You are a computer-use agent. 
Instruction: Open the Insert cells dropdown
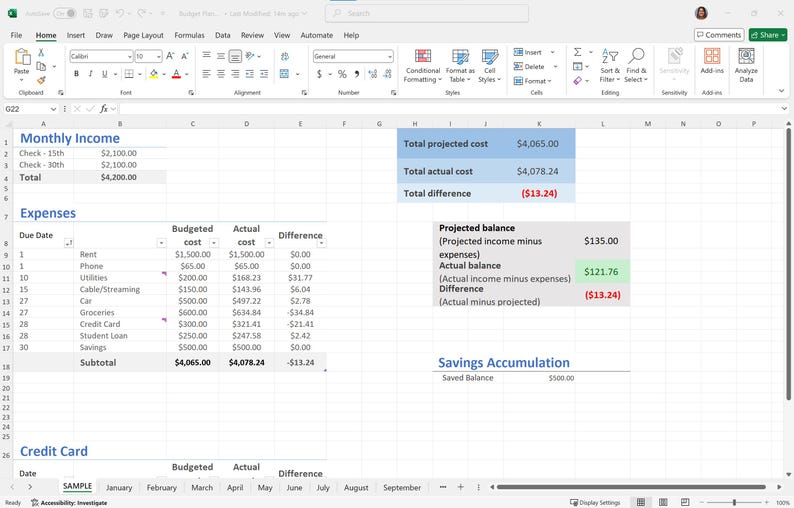point(552,52)
